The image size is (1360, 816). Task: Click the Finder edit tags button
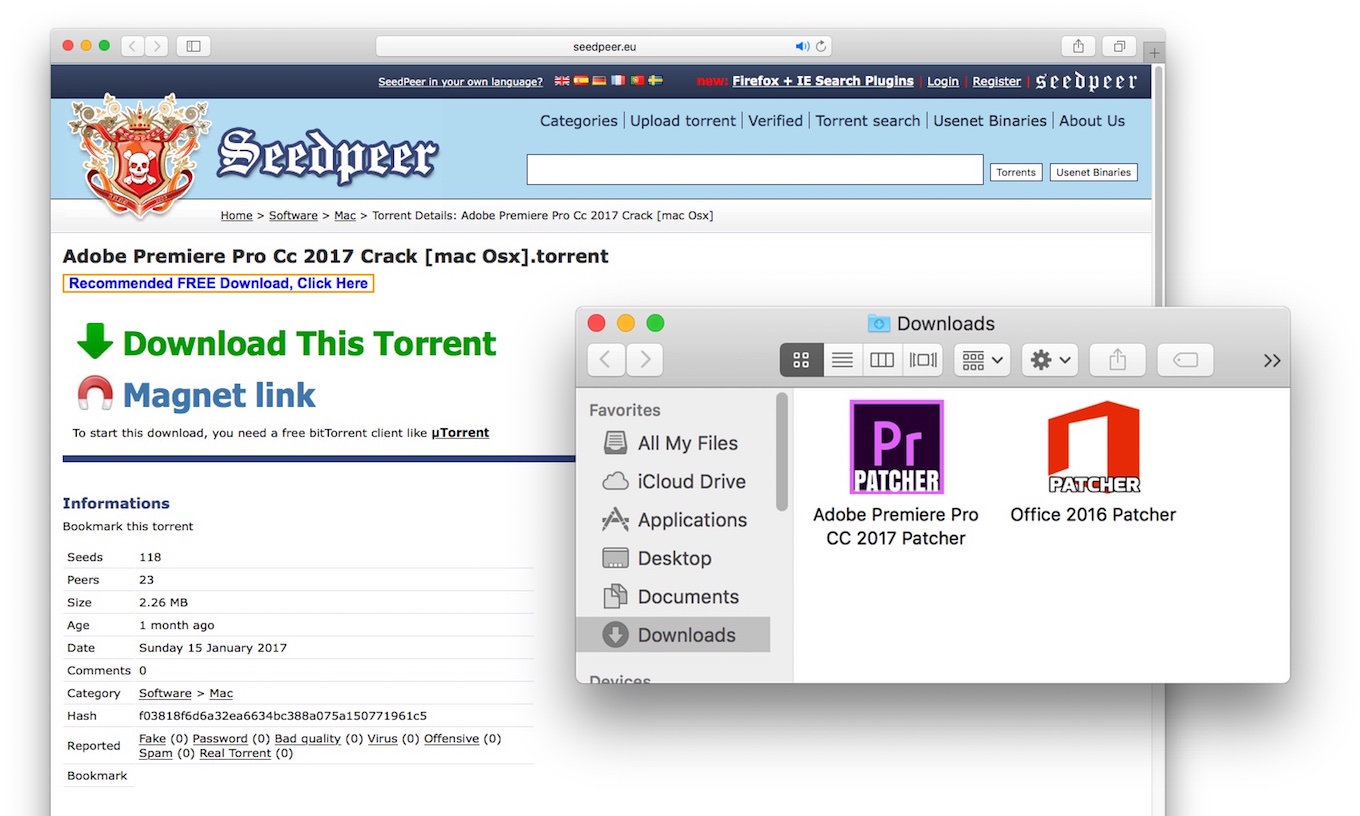[1185, 360]
